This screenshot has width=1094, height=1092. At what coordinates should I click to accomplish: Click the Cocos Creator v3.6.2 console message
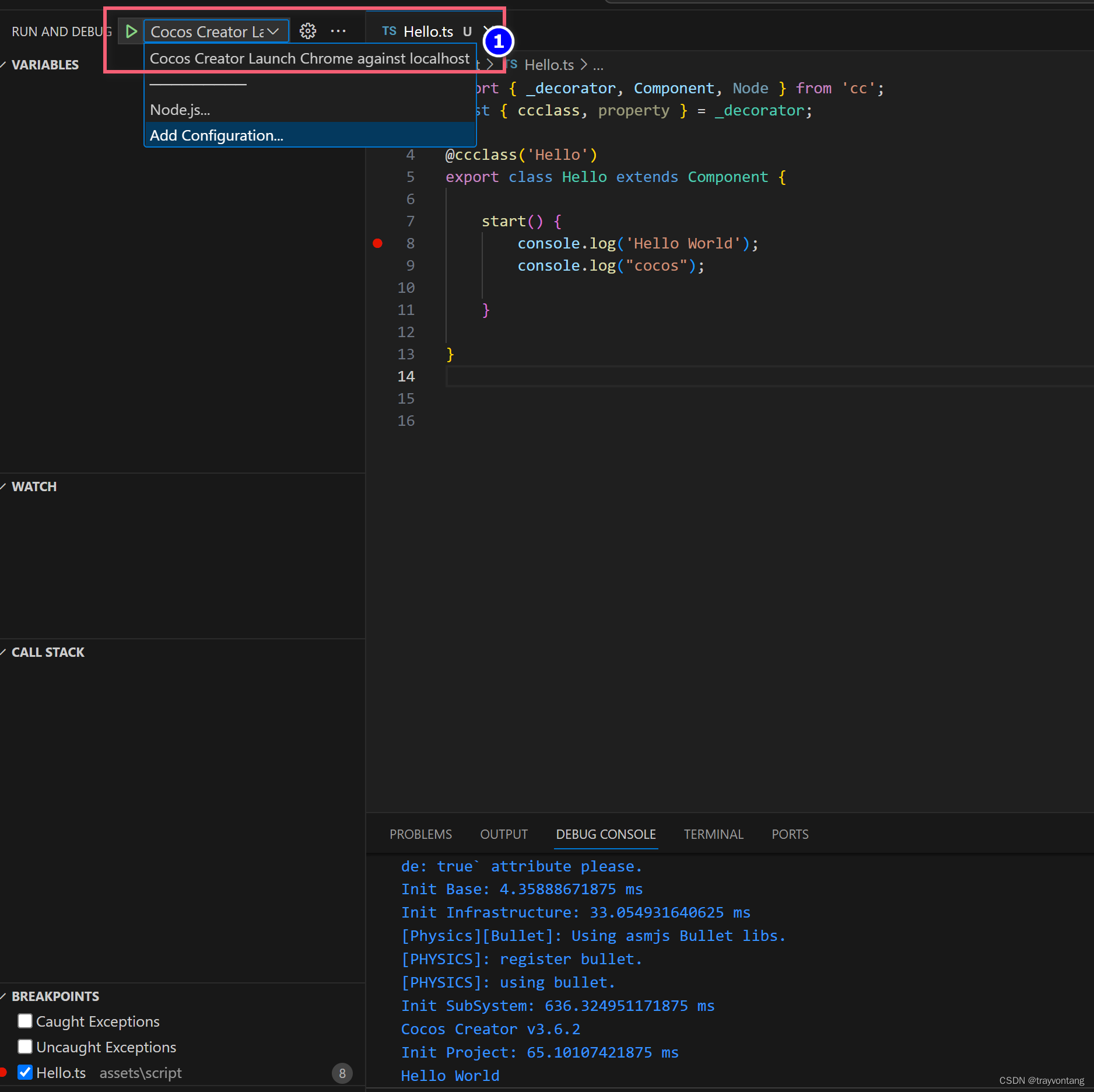[490, 1029]
